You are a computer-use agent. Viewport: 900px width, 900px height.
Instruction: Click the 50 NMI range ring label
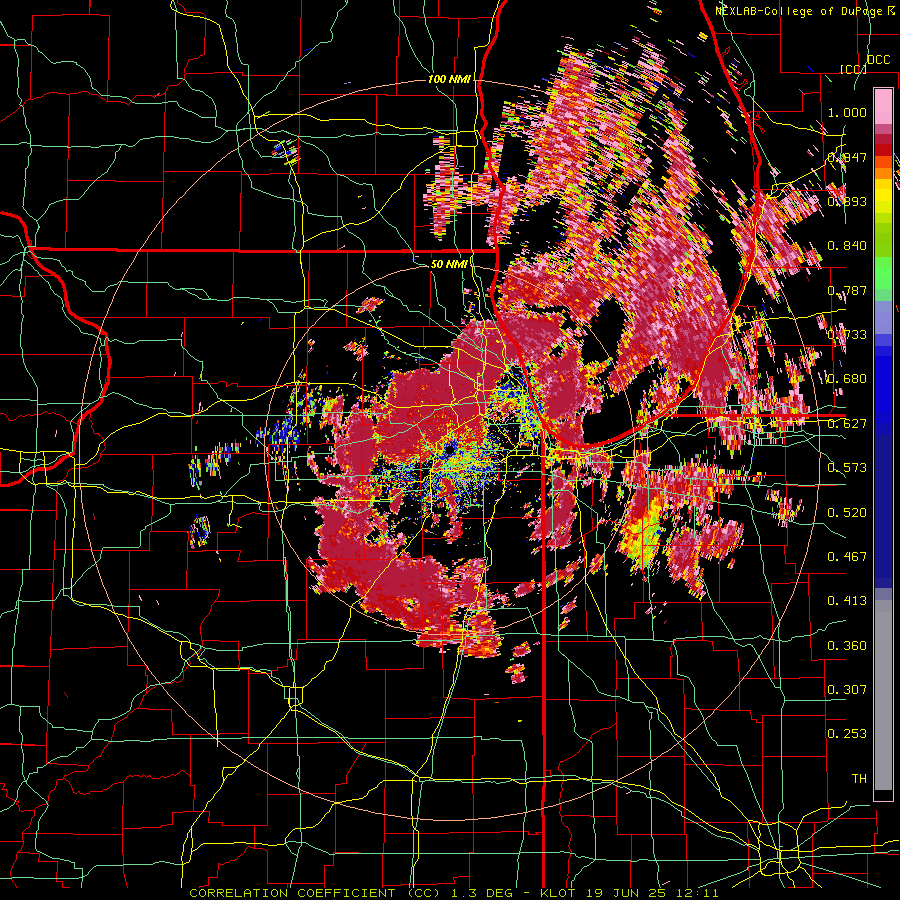tap(449, 264)
